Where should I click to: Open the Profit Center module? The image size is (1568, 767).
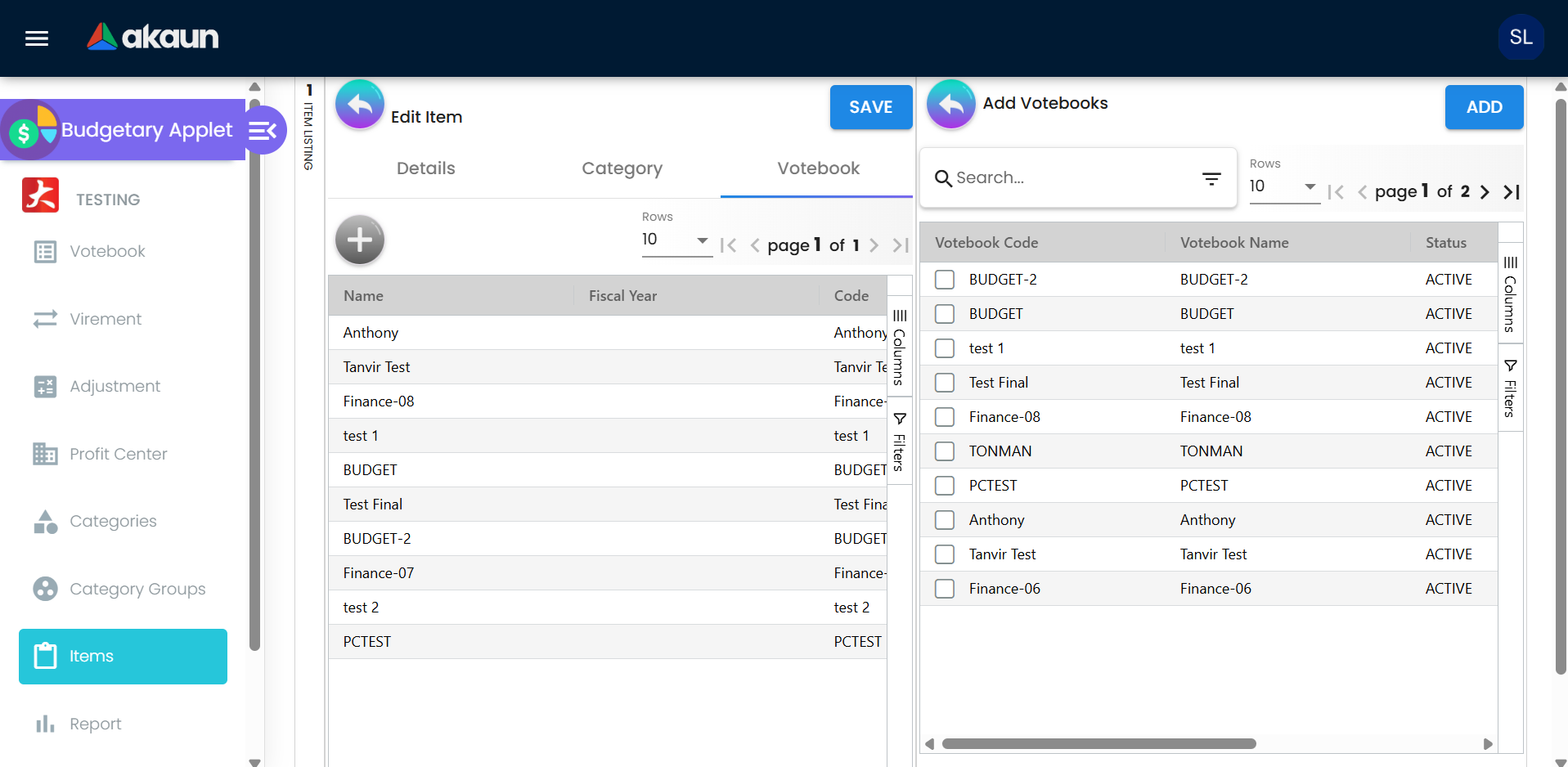click(119, 454)
